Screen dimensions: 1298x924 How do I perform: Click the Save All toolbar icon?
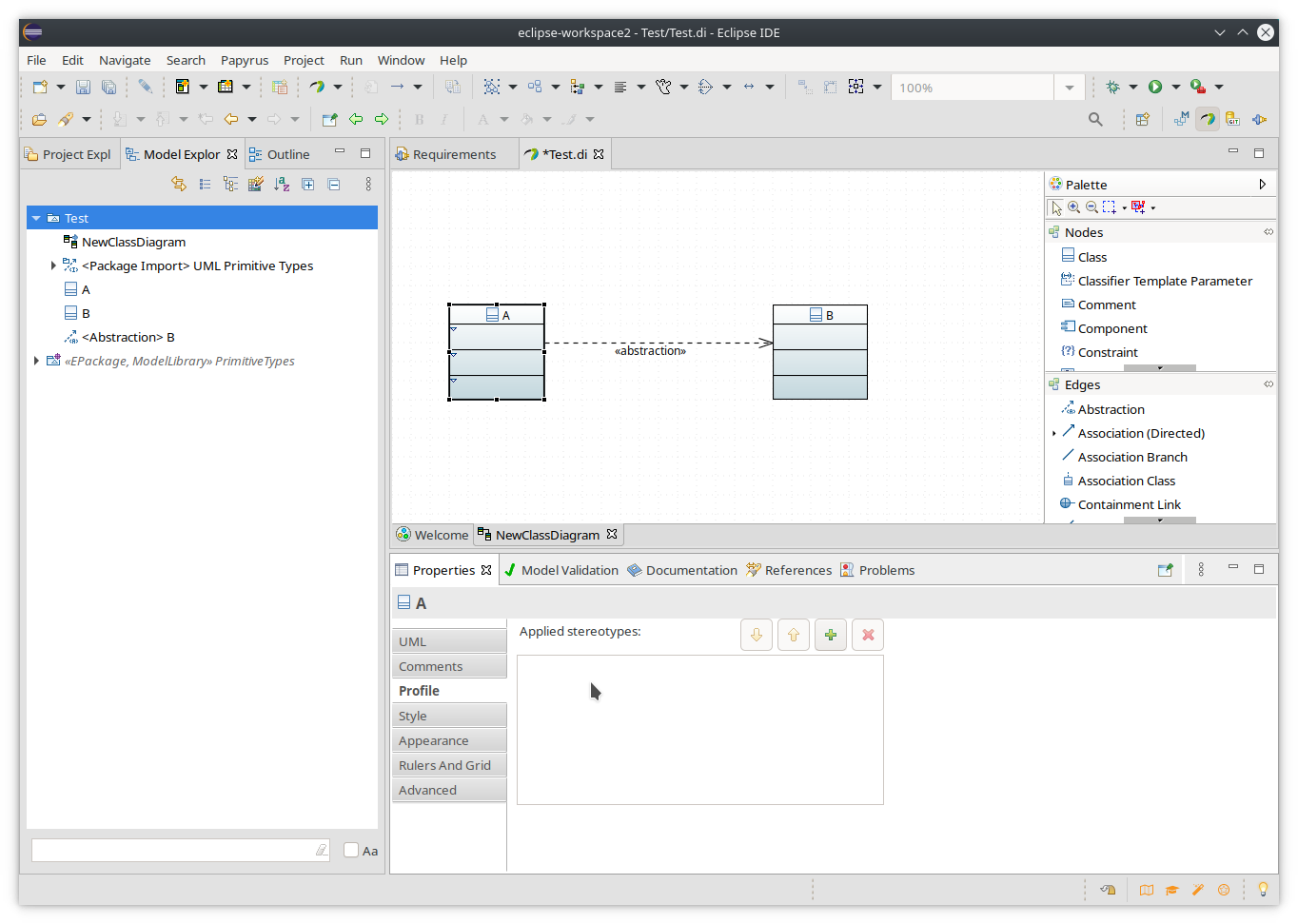[108, 87]
